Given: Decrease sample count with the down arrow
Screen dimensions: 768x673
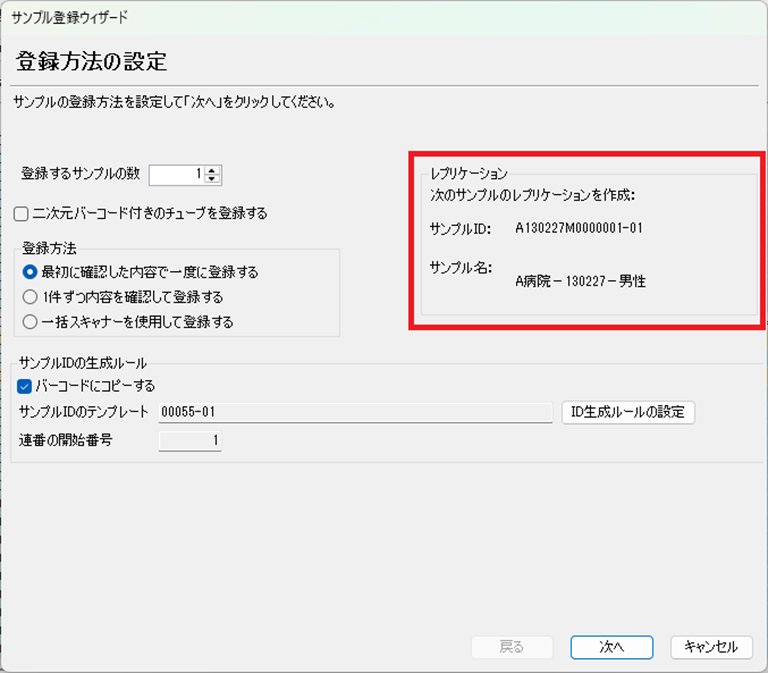Looking at the screenshot, I should pyautogui.click(x=211, y=180).
